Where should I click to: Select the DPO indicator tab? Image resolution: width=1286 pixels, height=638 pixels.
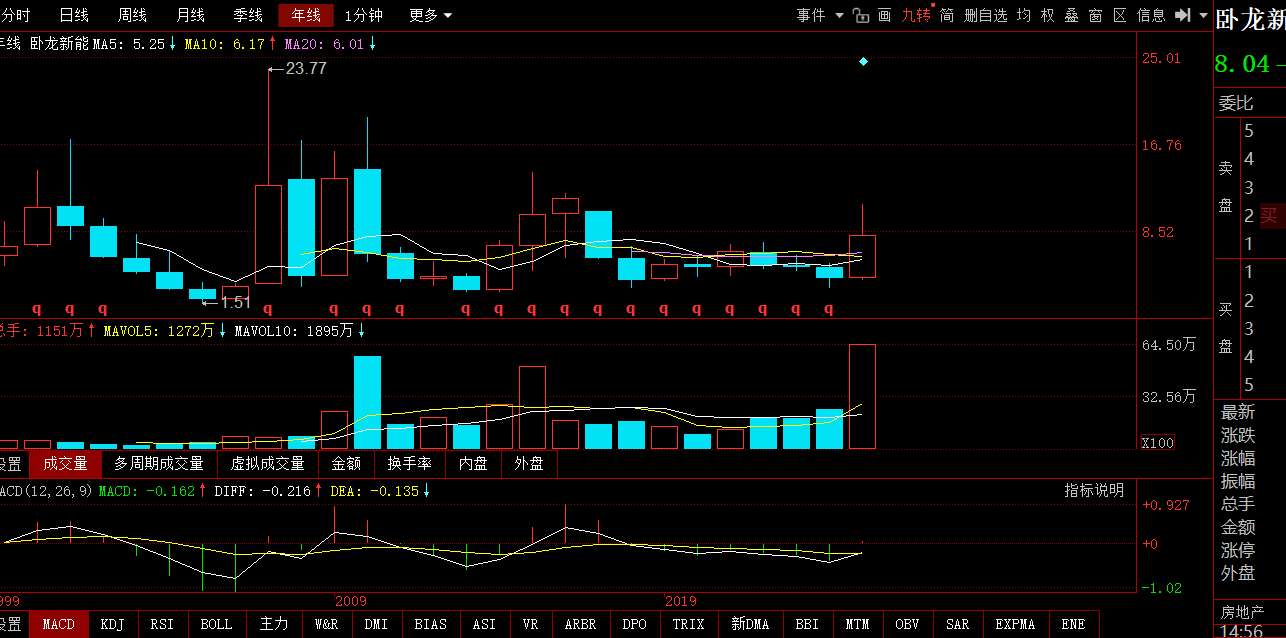click(634, 624)
